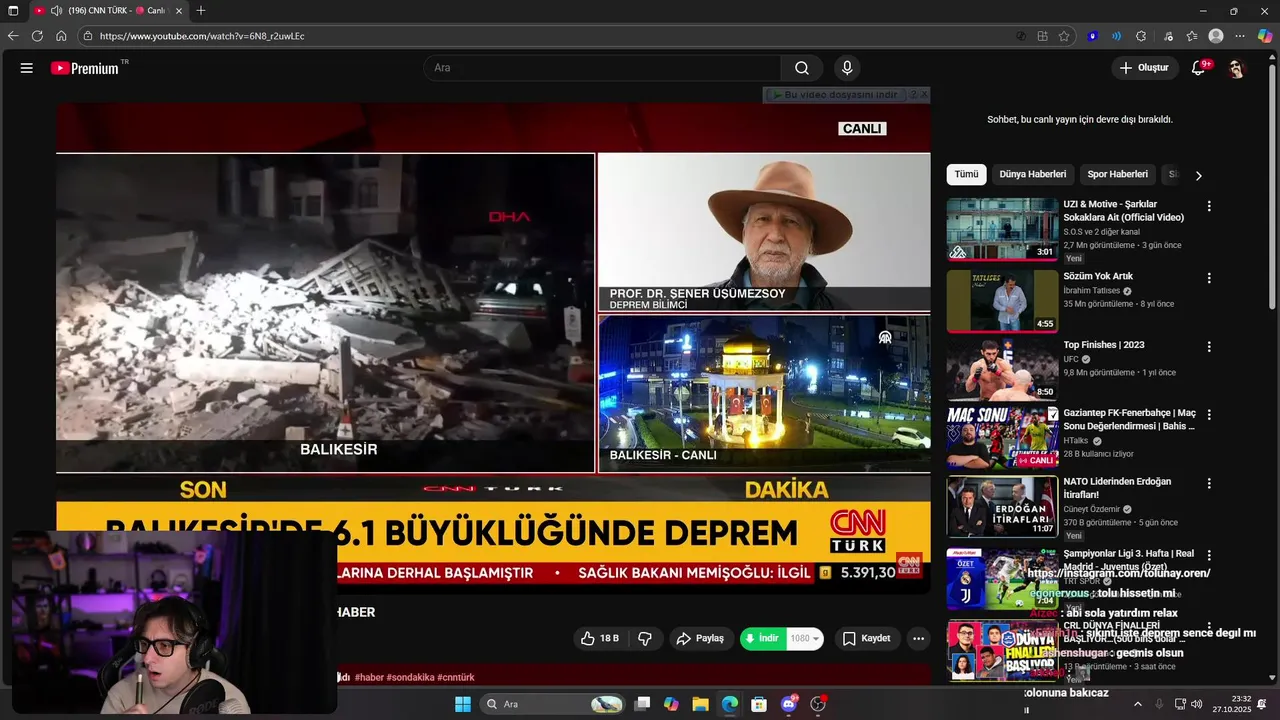
Task: Open options for Gaziantep FK-Fenerbahçe video
Action: tap(1209, 415)
